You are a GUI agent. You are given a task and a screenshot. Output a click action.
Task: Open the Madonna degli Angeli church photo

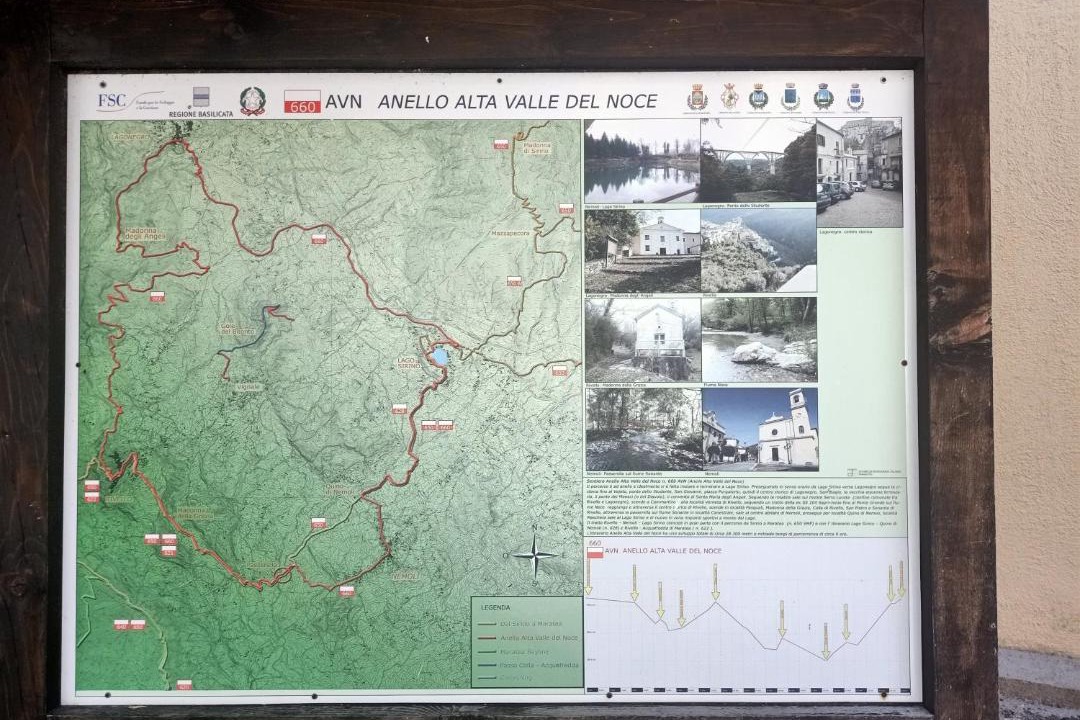[x=642, y=251]
